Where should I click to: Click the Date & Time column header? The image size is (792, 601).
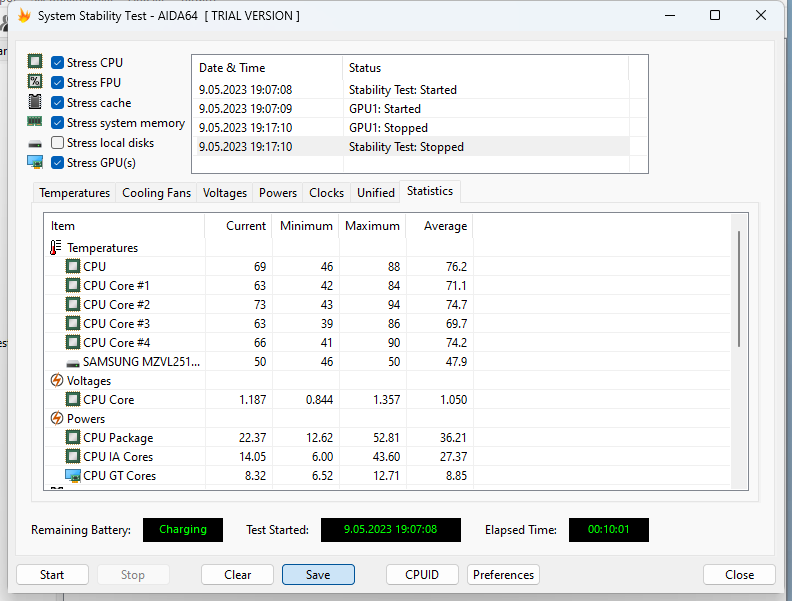pyautogui.click(x=267, y=68)
